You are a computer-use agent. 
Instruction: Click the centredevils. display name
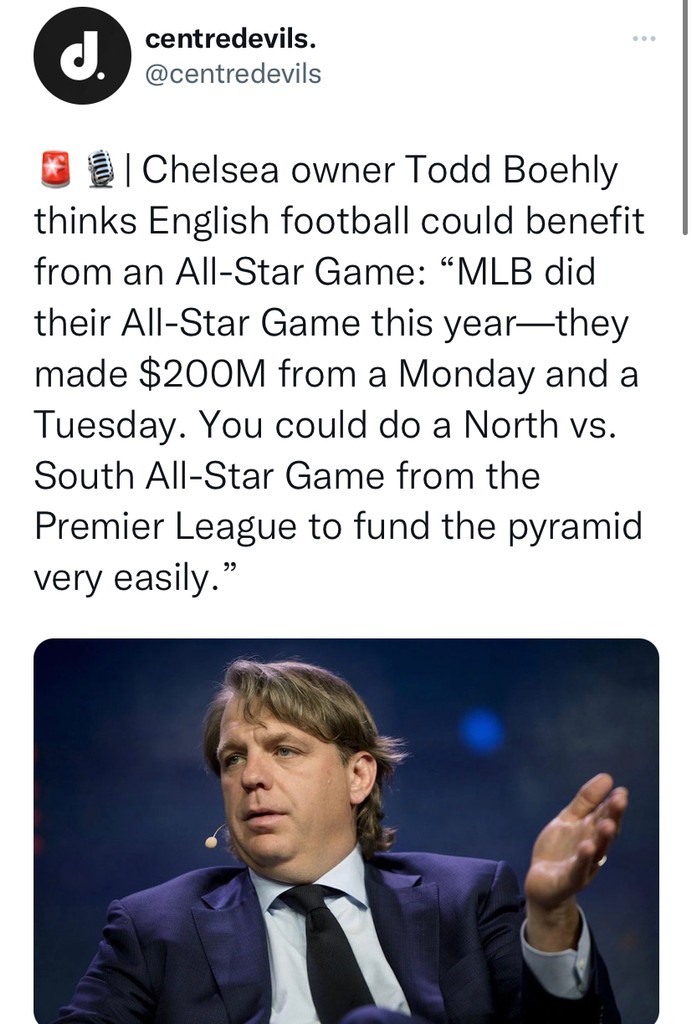230,39
